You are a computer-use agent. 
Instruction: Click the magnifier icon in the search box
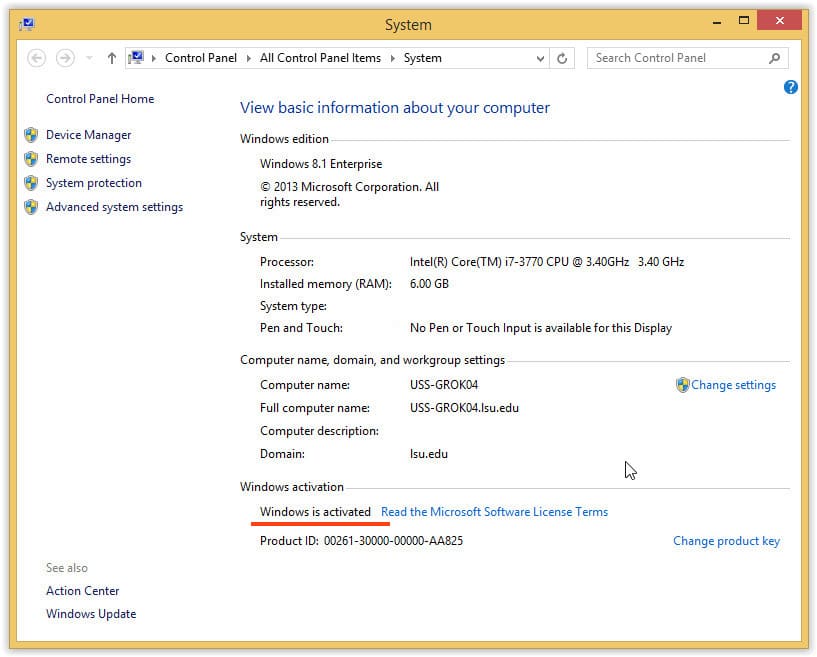coord(774,58)
